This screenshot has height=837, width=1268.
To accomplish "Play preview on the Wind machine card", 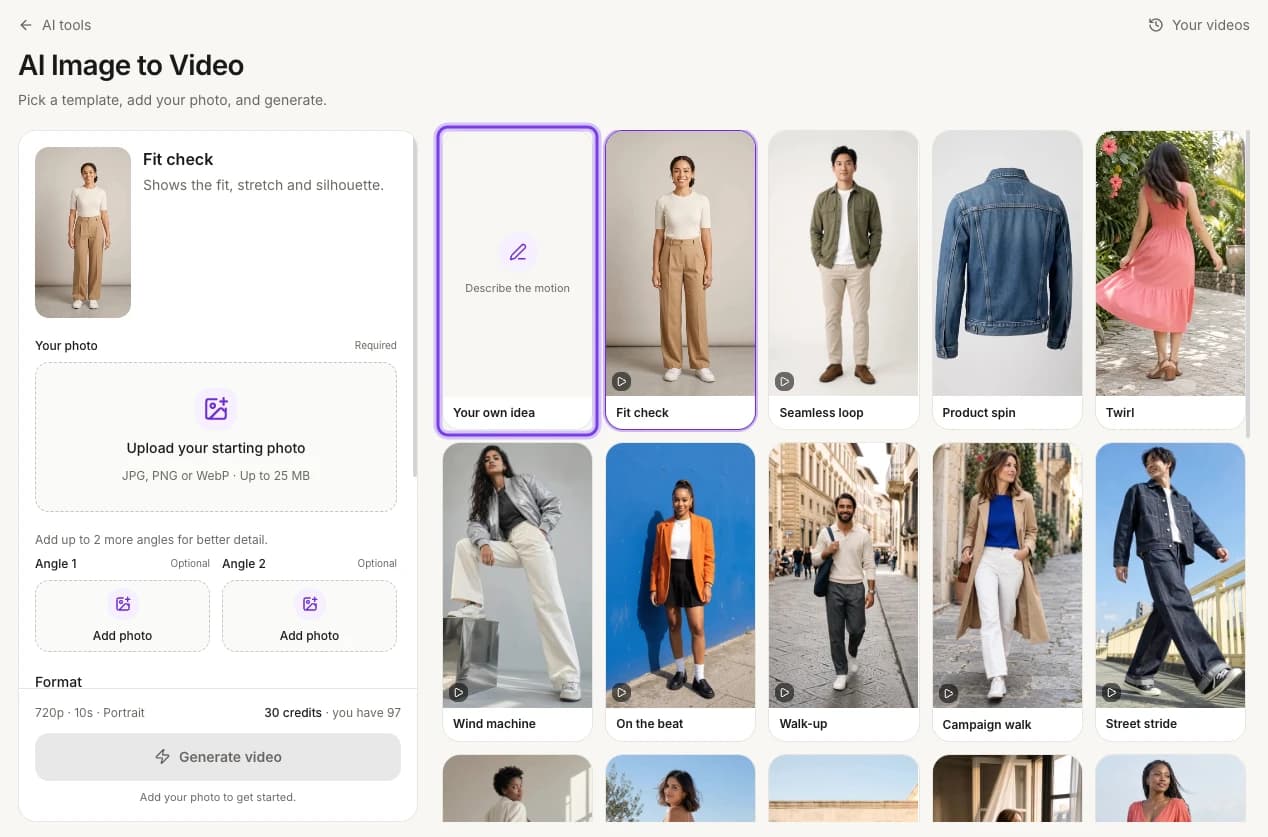I will 458,692.
